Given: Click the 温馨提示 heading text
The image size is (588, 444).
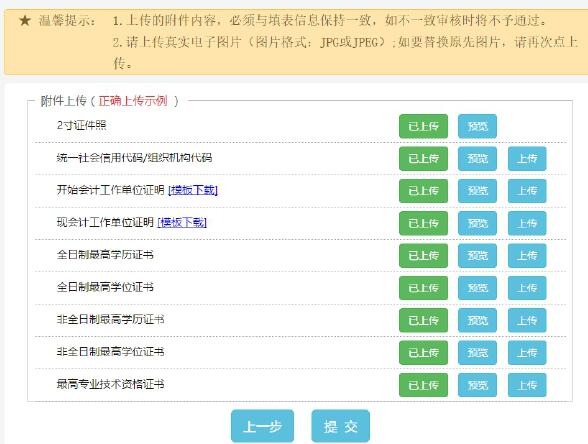Looking at the screenshot, I should click(x=67, y=21).
